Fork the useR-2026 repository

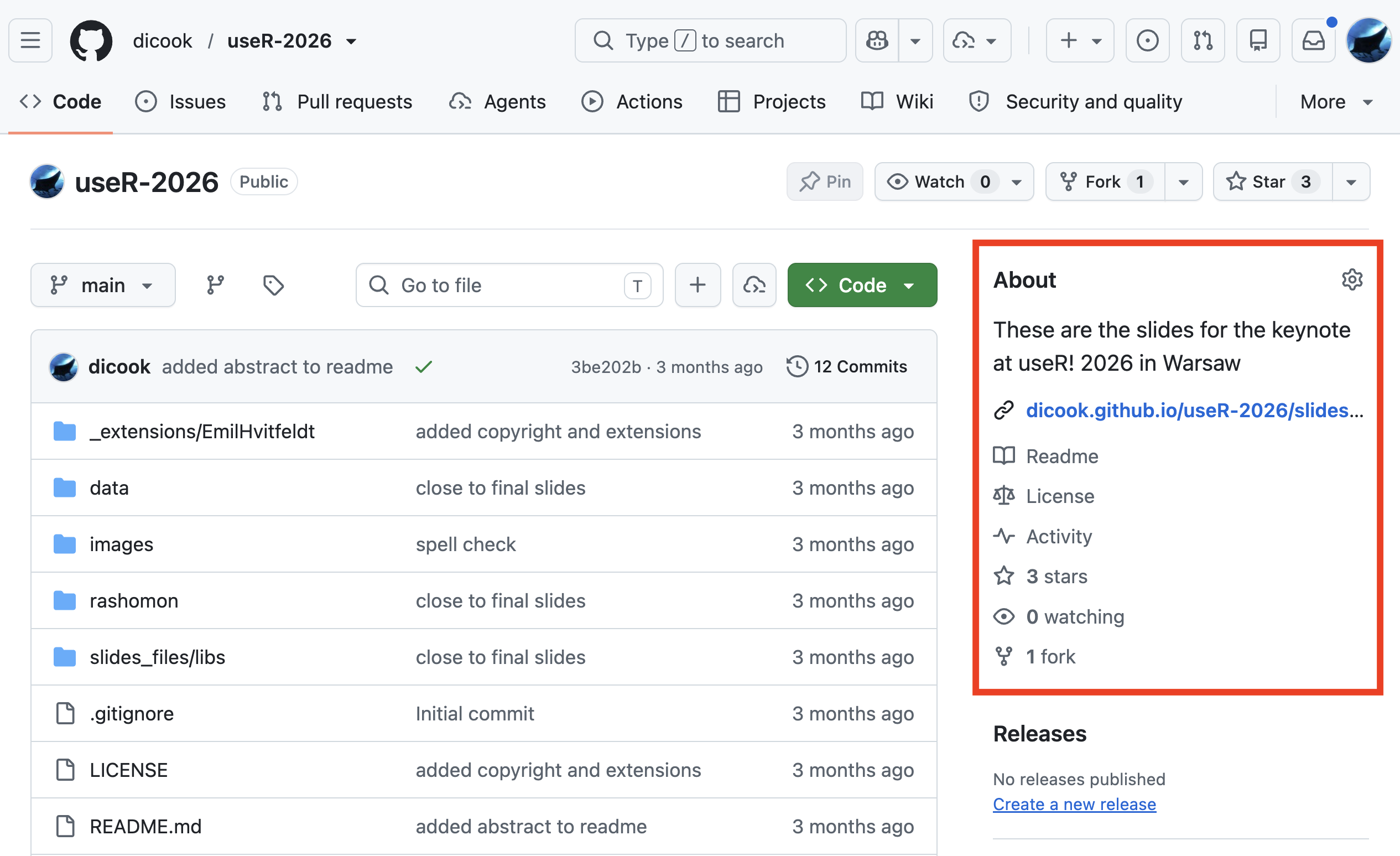pos(1105,181)
